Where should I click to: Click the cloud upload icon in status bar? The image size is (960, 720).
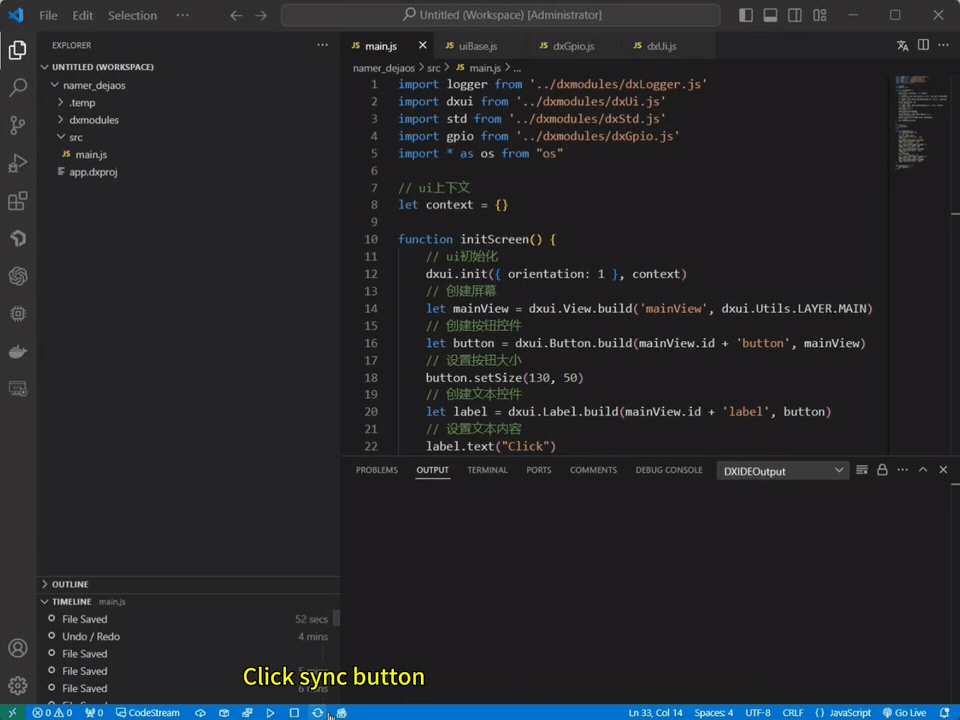click(x=200, y=713)
